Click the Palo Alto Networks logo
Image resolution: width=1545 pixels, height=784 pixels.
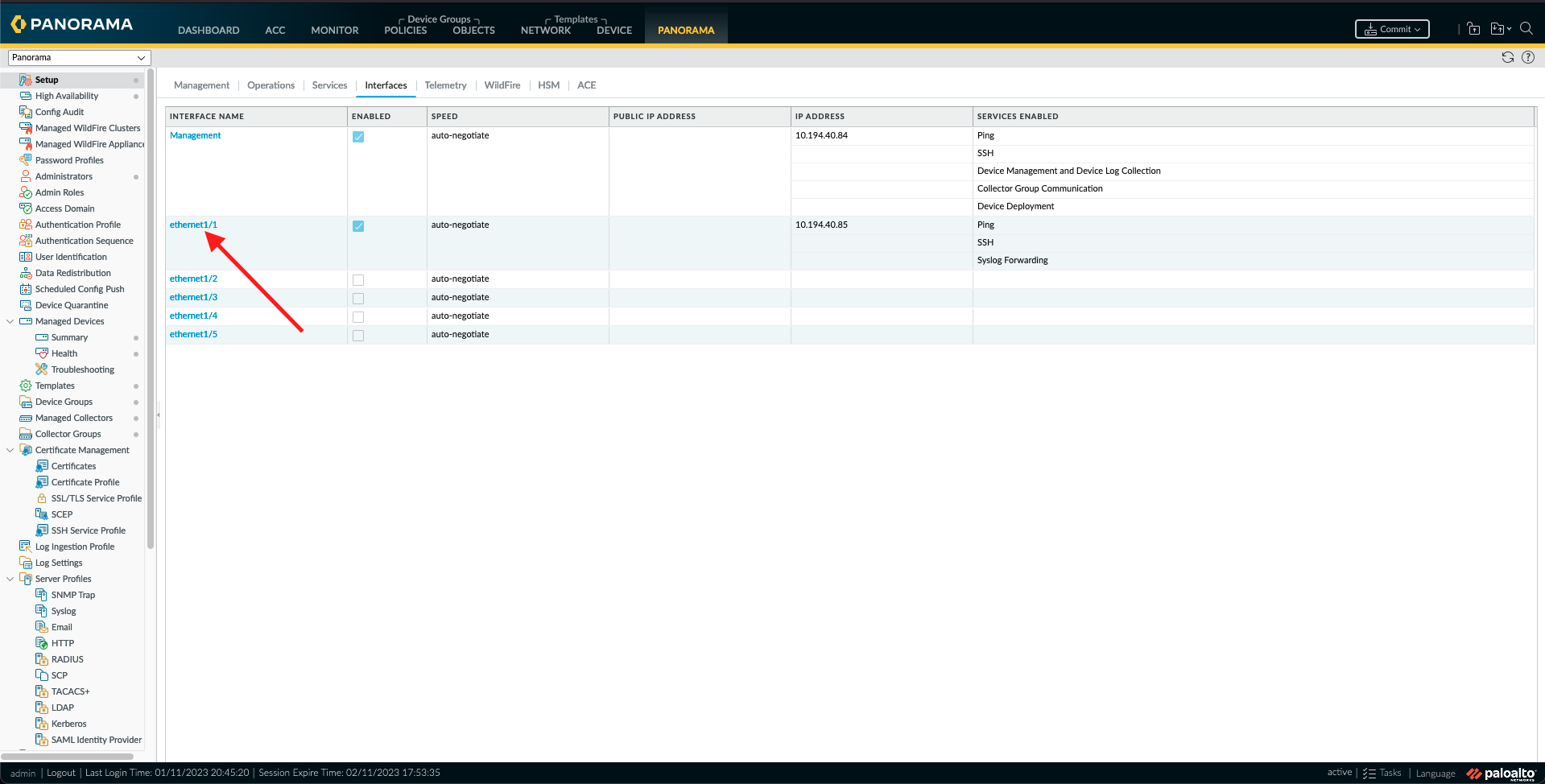point(1499,773)
